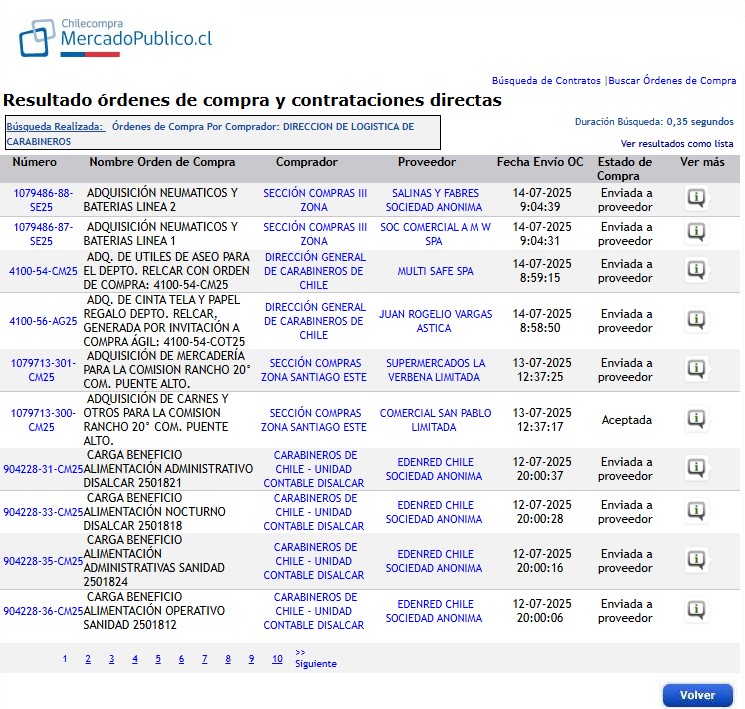Open details icon for order 904228-33-CM25
745x709 pixels.
click(697, 511)
